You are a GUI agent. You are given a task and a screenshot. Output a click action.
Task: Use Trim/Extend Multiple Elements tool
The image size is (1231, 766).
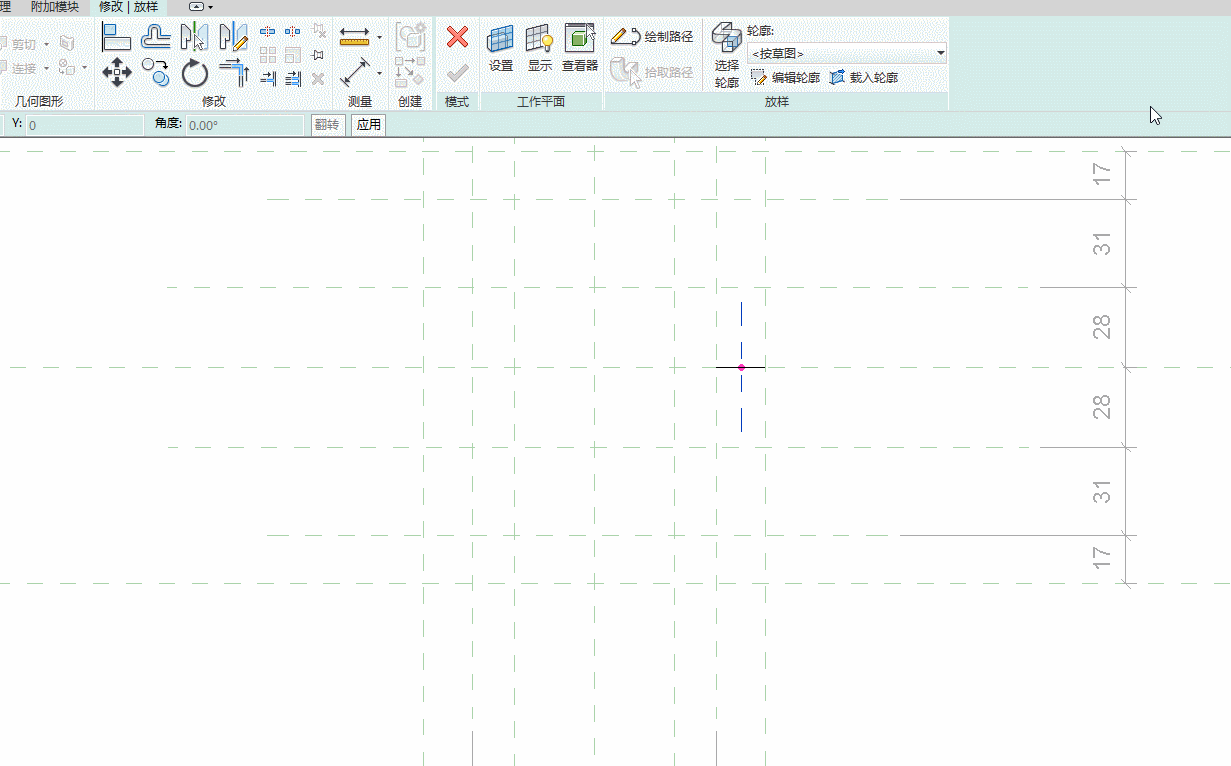click(x=293, y=79)
